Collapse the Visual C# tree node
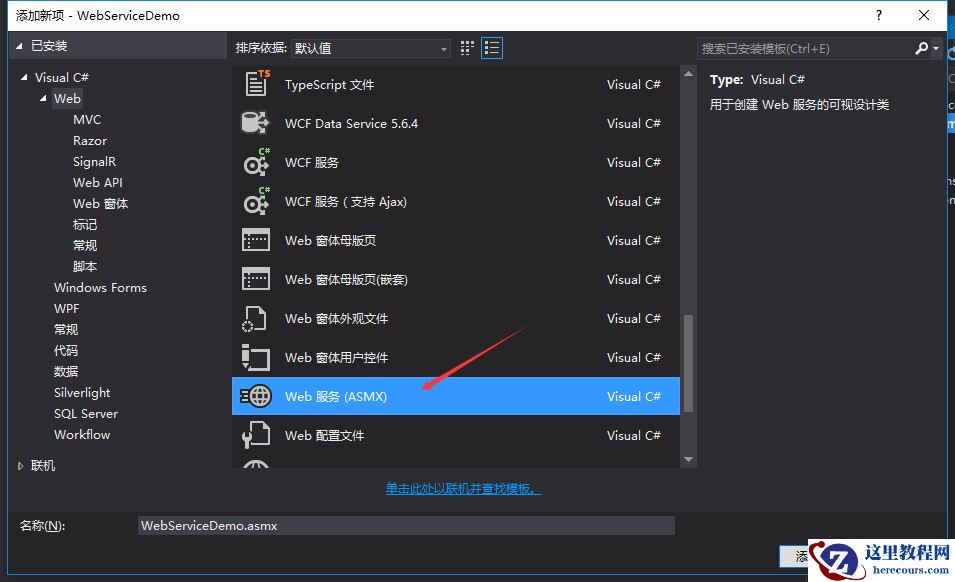The width and height of the screenshot is (955, 582). [x=24, y=77]
